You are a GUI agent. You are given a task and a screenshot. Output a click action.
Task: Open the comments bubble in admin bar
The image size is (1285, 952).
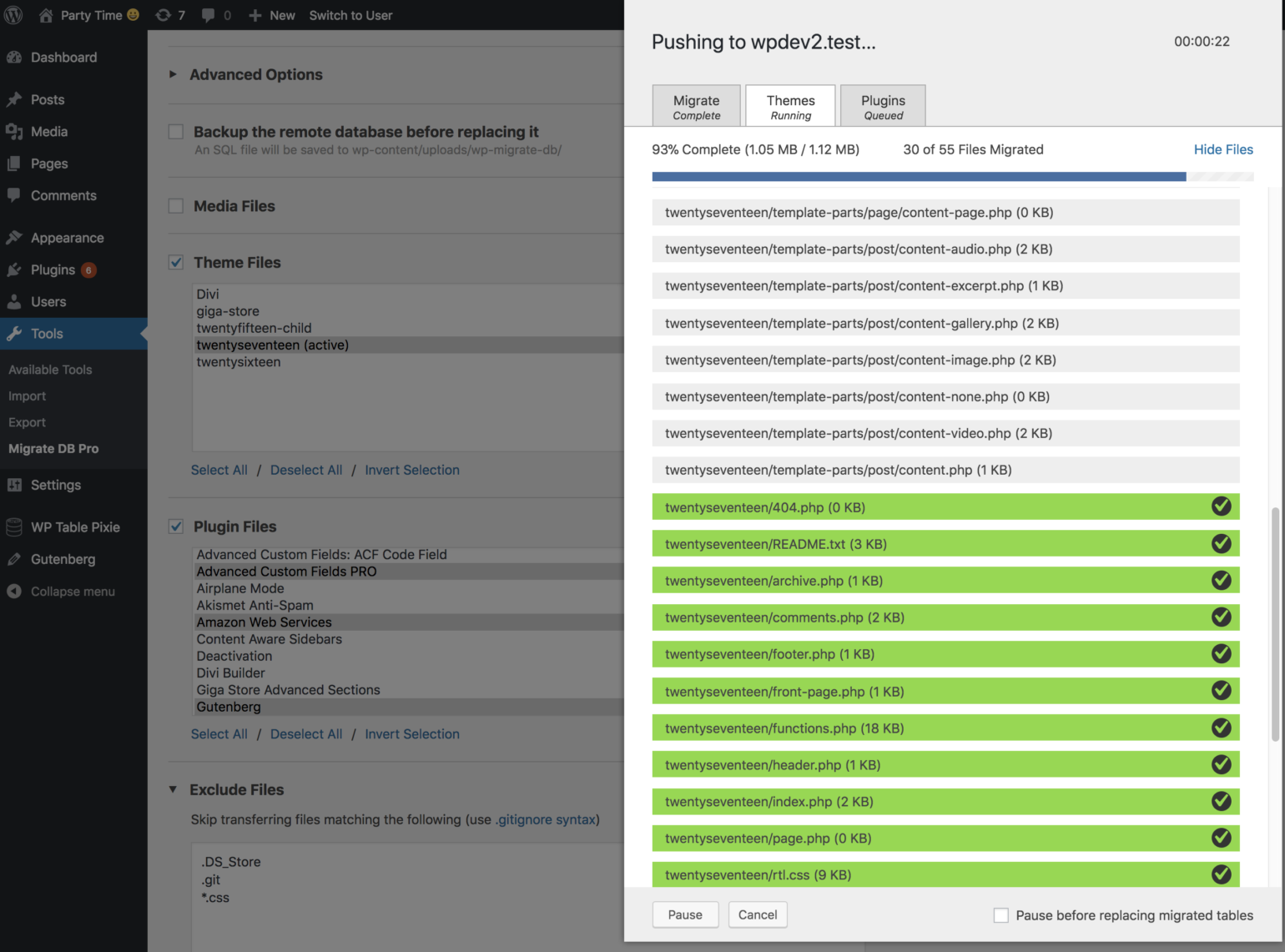[208, 15]
